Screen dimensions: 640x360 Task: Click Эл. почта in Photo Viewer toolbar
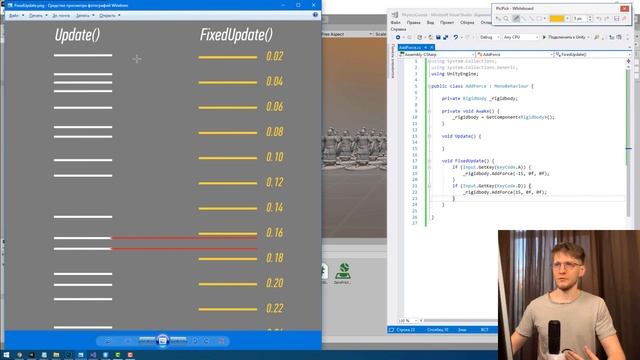[61, 16]
